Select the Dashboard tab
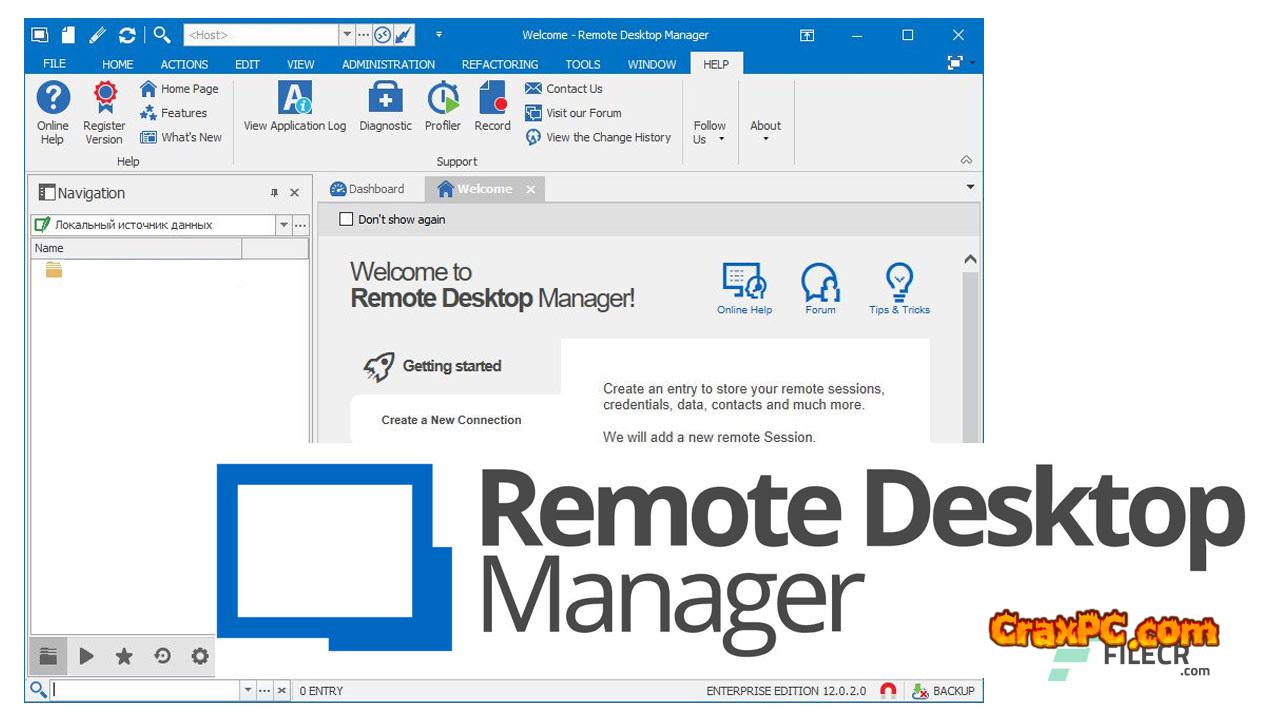1280x720 pixels. click(368, 189)
